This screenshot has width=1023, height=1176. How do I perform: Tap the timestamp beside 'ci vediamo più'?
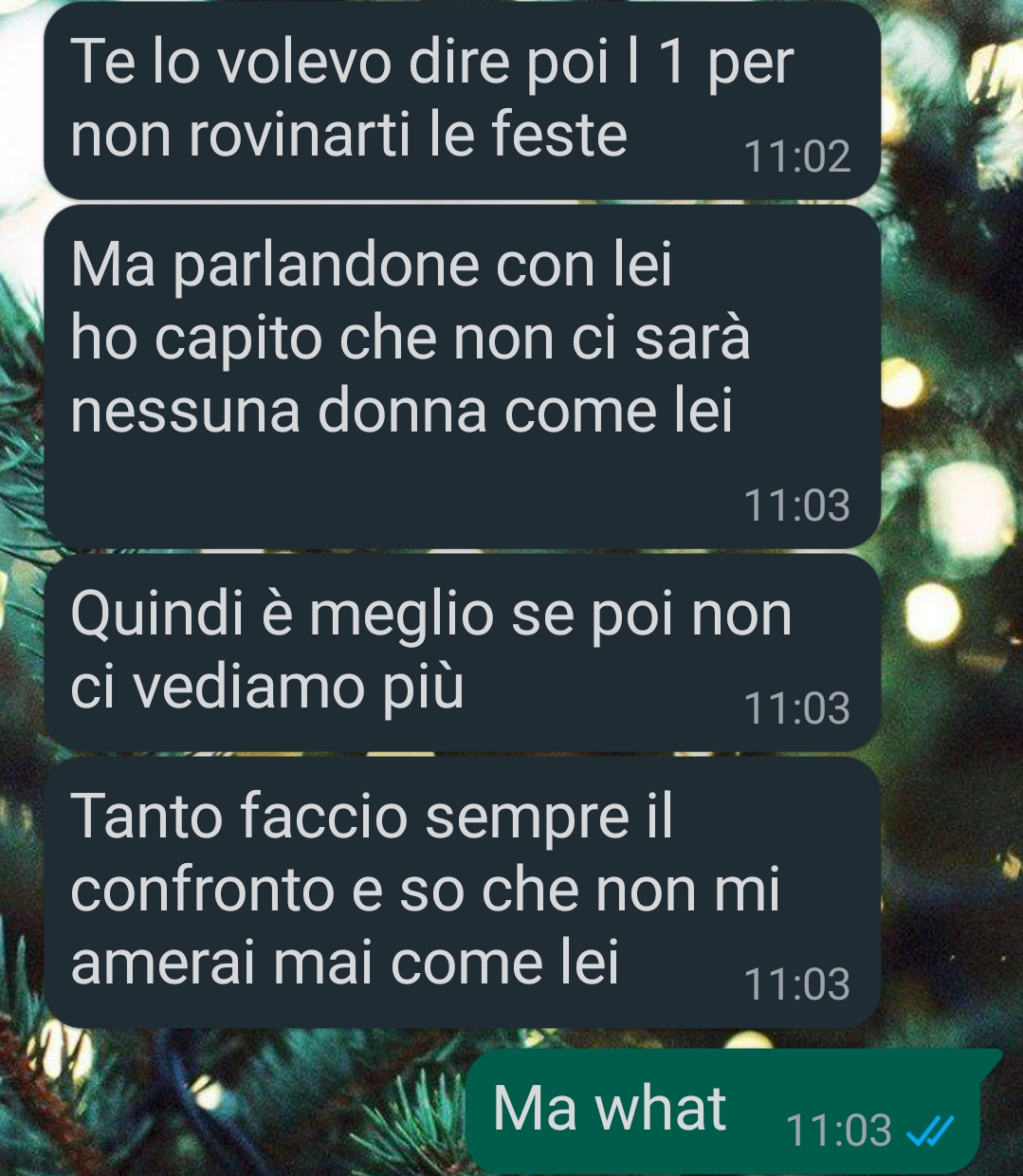tap(797, 708)
